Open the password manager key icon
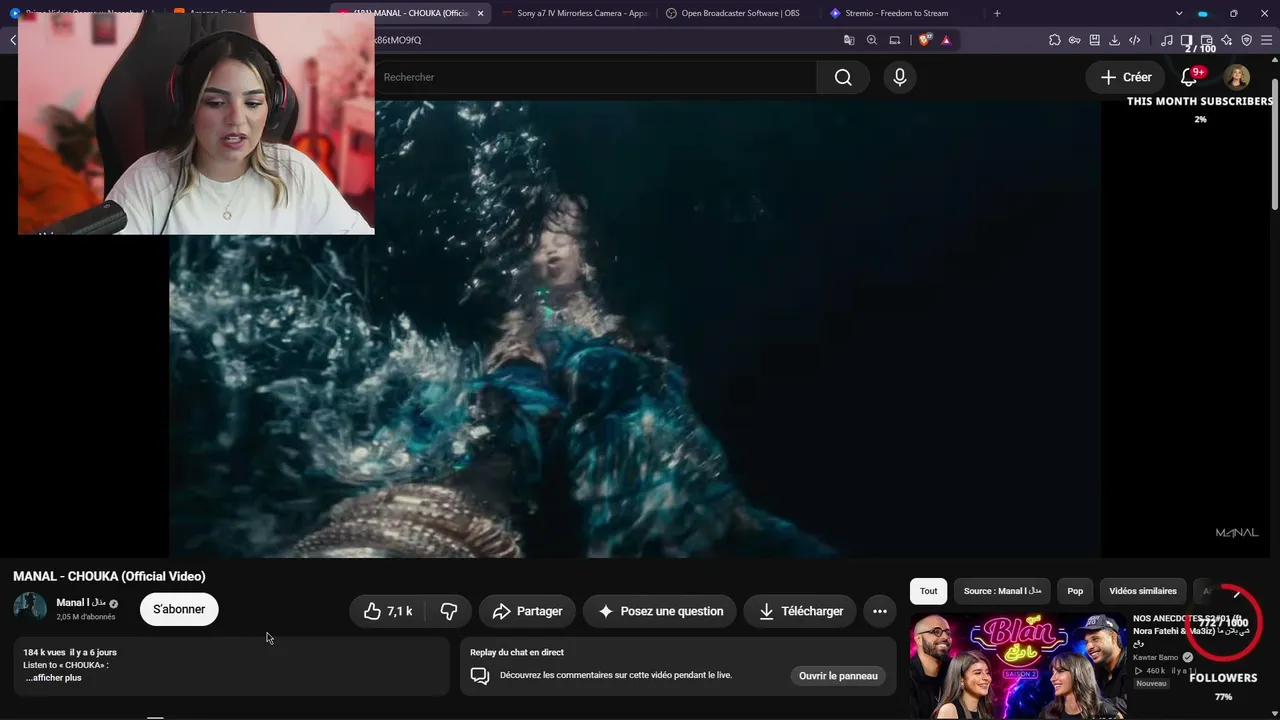Screen dimensions: 1280x720 (1075, 40)
